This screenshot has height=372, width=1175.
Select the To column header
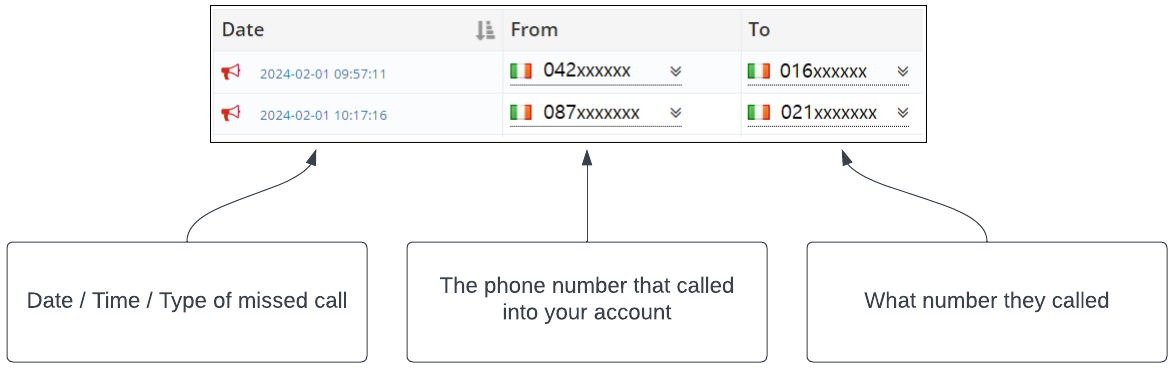tap(759, 30)
